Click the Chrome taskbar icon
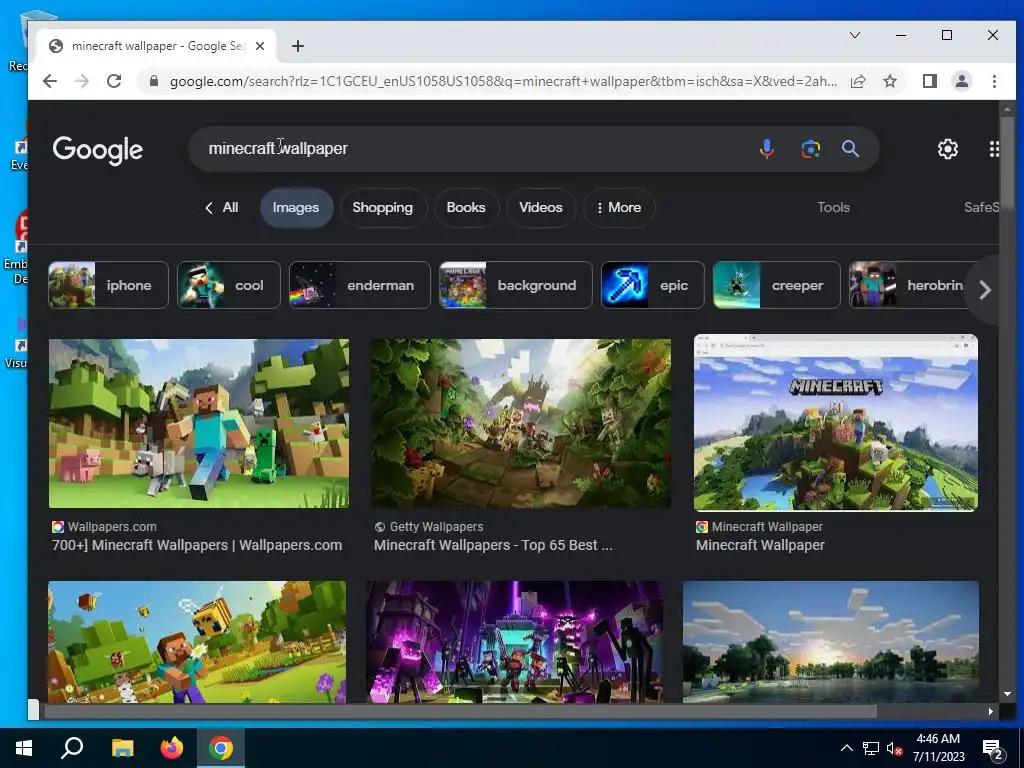The image size is (1024, 768). [x=221, y=748]
